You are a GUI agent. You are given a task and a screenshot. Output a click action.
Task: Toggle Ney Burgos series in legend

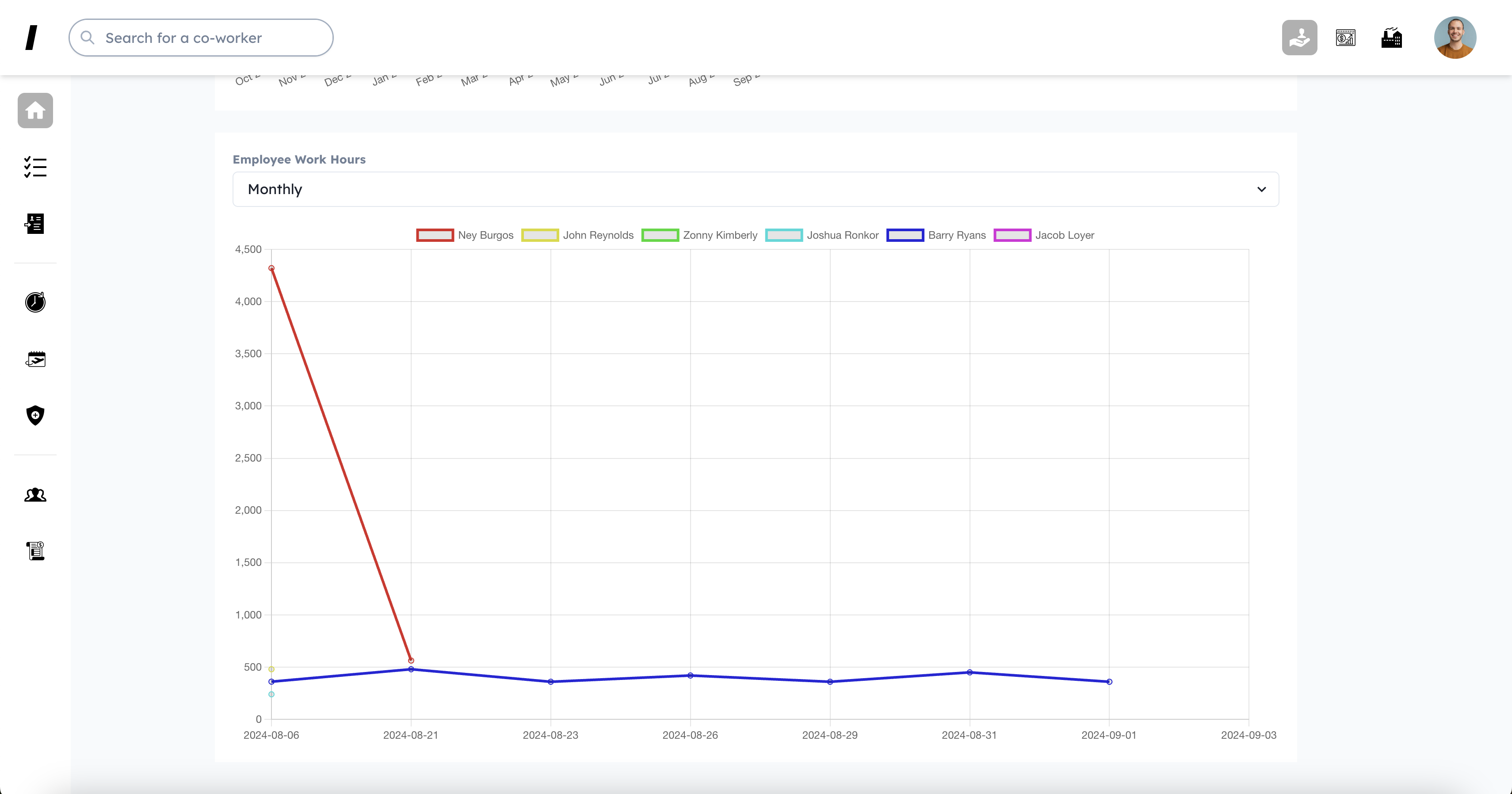coord(465,235)
